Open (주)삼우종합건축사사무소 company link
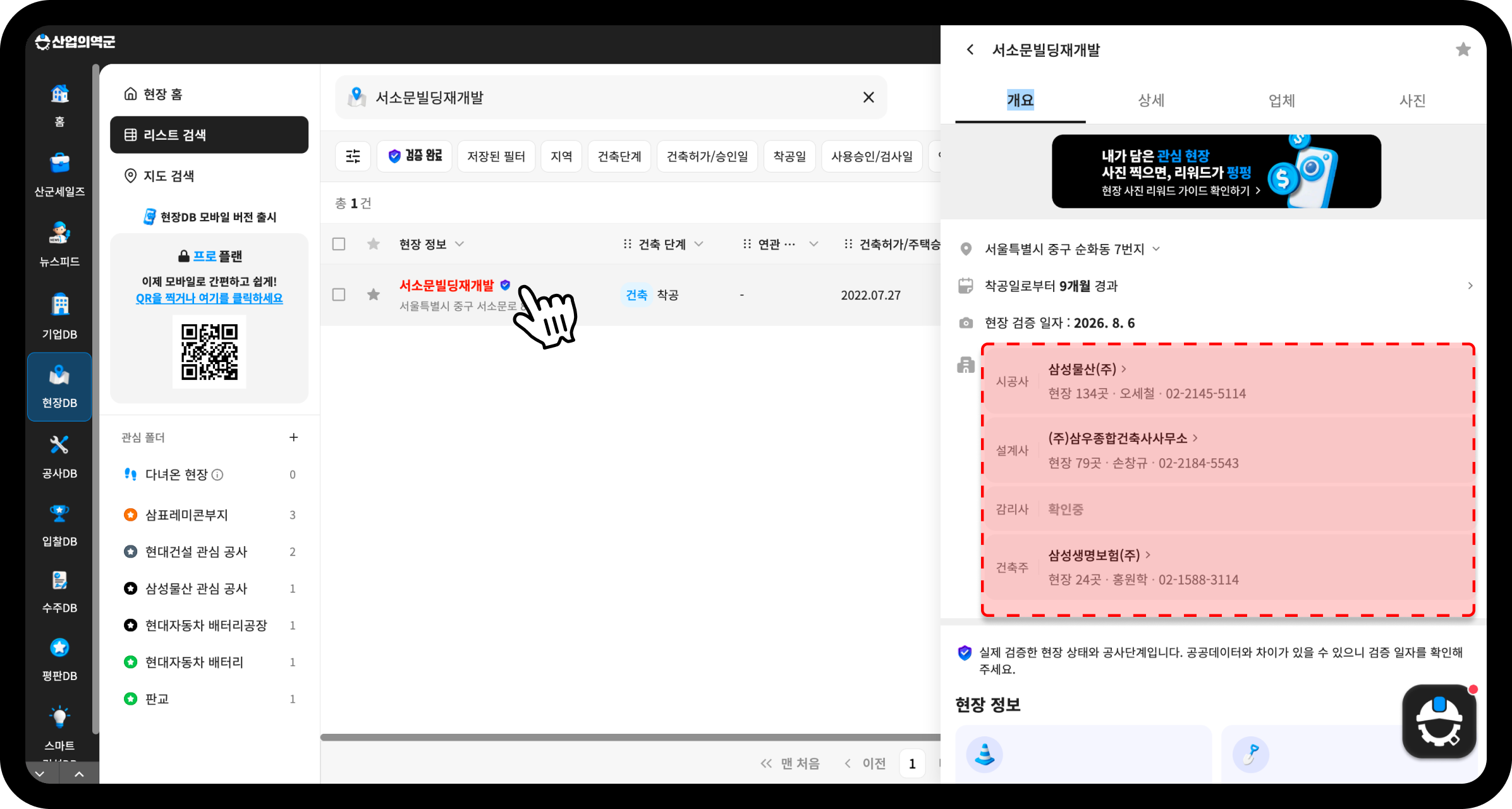 (x=1123, y=438)
